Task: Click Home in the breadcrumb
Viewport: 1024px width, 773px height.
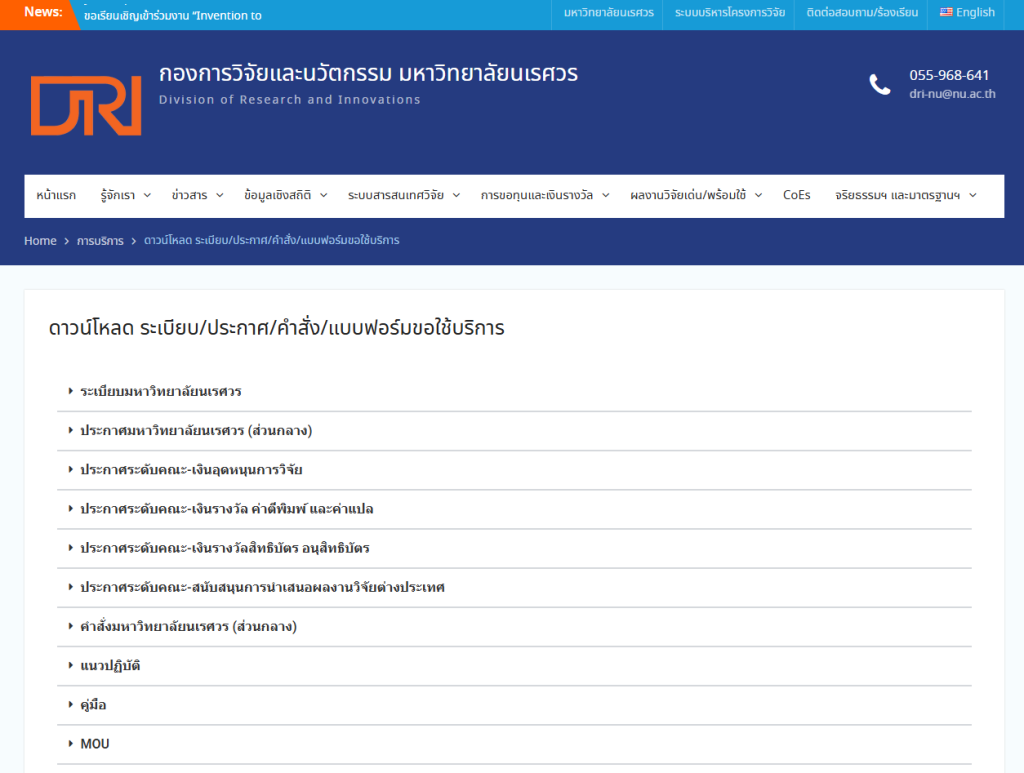Action: coord(40,241)
